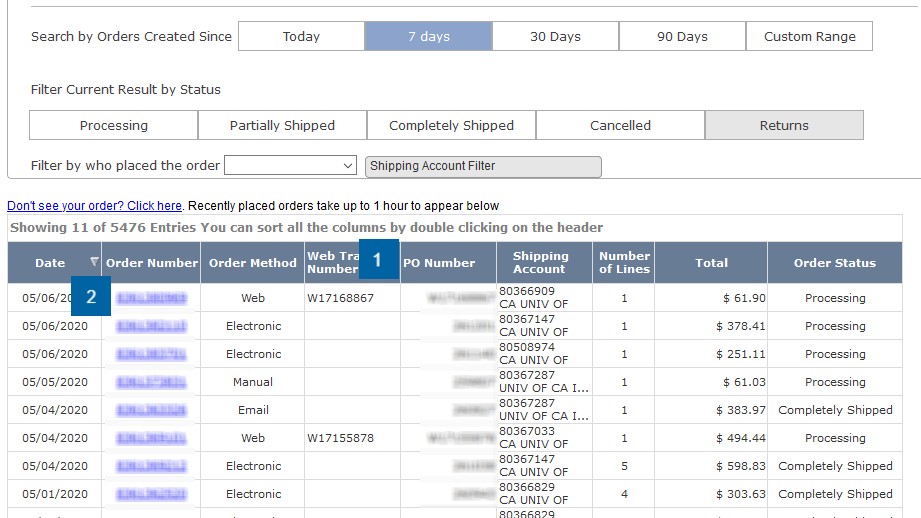The height and width of the screenshot is (518, 921).
Task: Open the Custom Range option
Action: (x=809, y=36)
